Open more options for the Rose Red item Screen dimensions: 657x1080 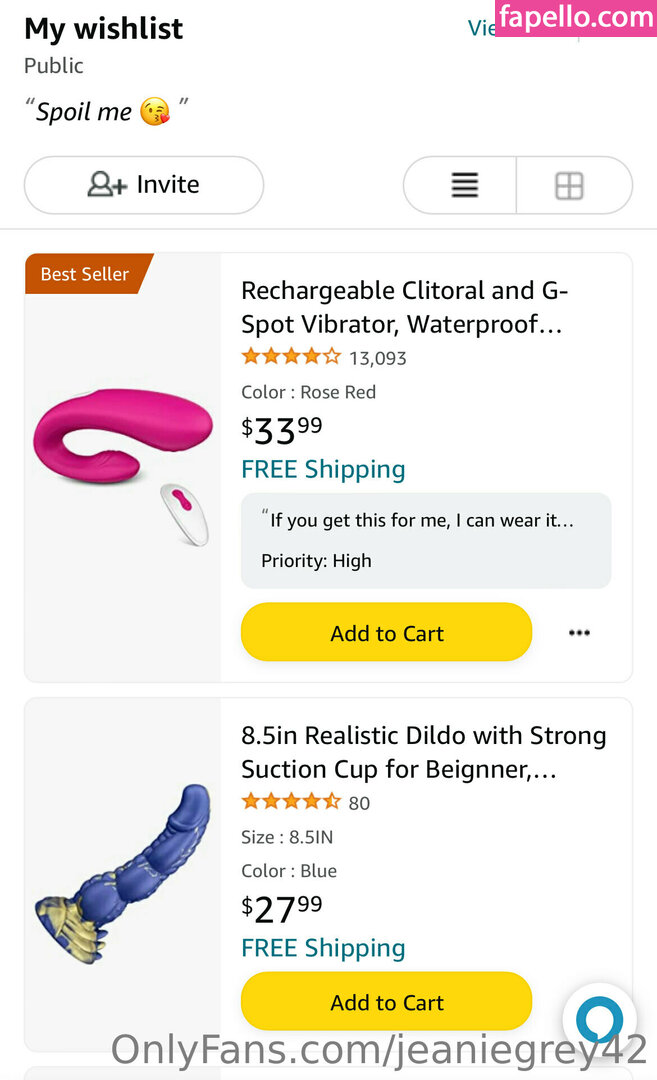(x=579, y=633)
